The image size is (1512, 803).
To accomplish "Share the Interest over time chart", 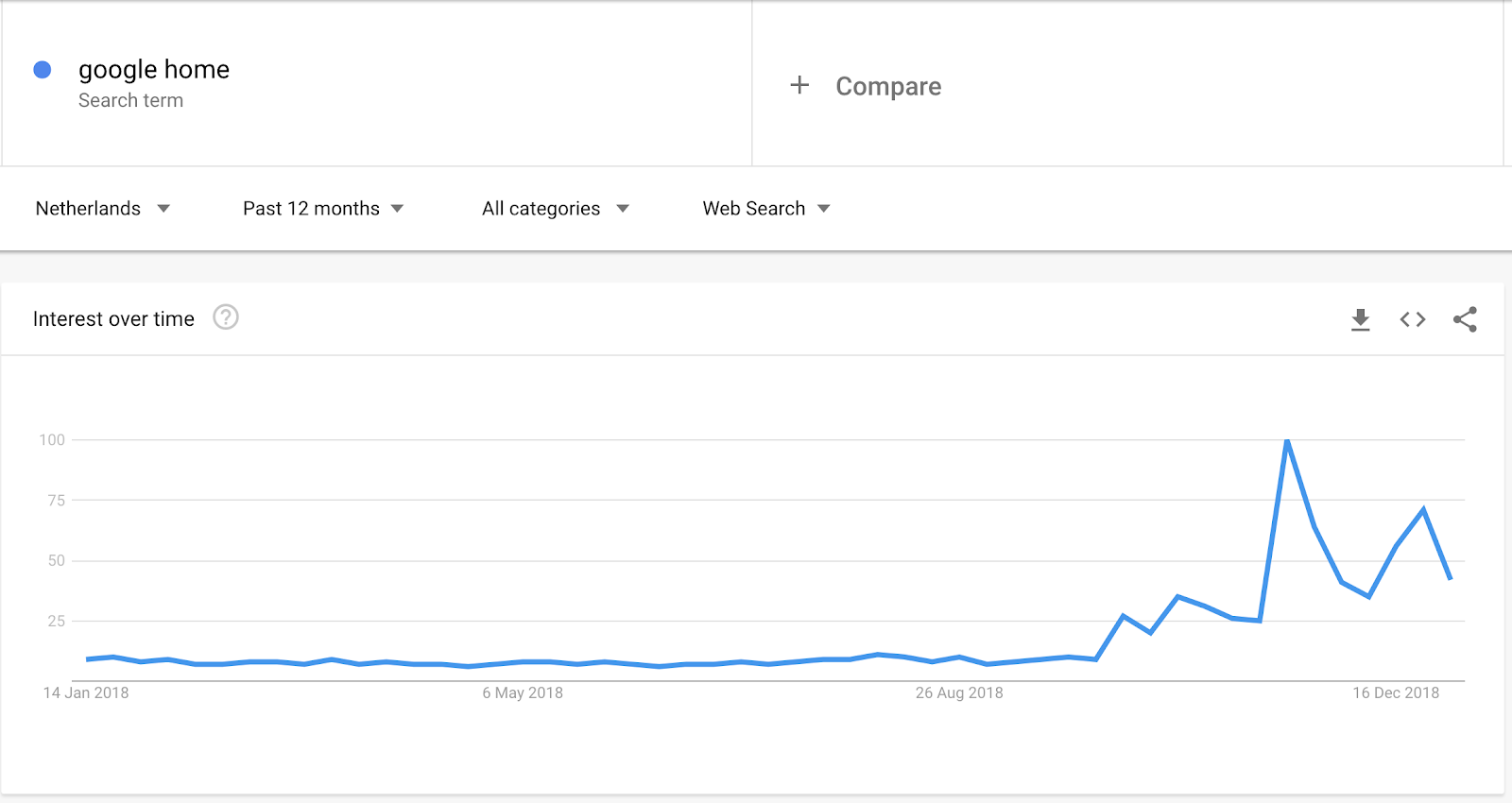I will [1465, 319].
